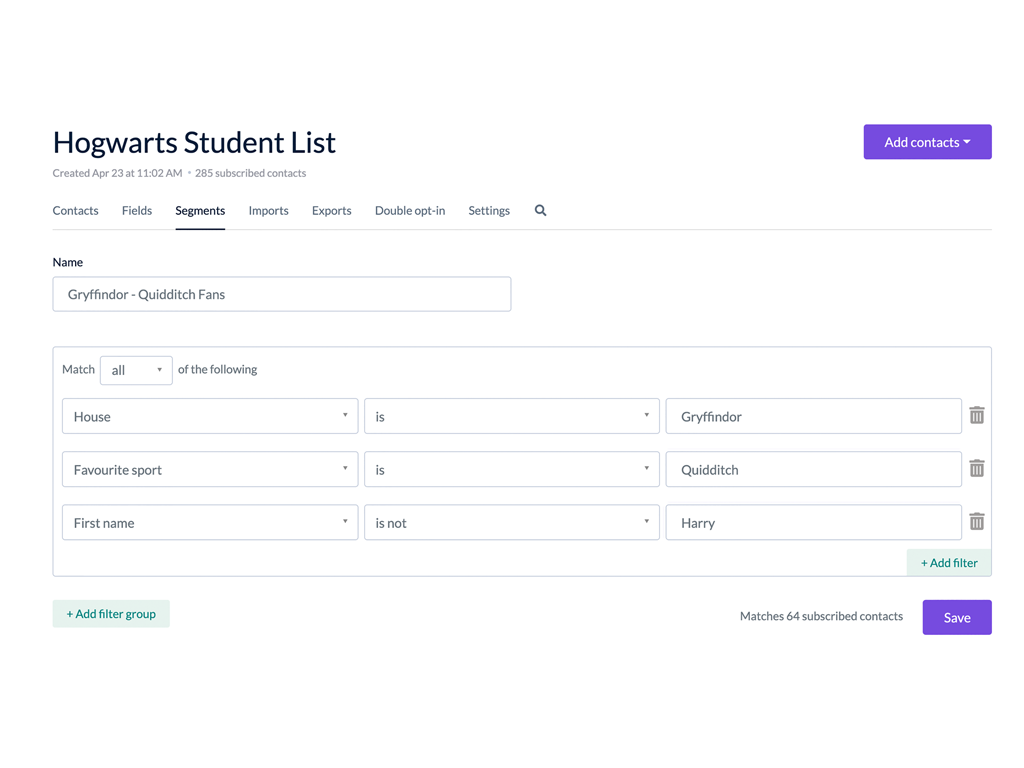The height and width of the screenshot is (768, 1024).
Task: Click the segment Name input field
Action: 281,294
